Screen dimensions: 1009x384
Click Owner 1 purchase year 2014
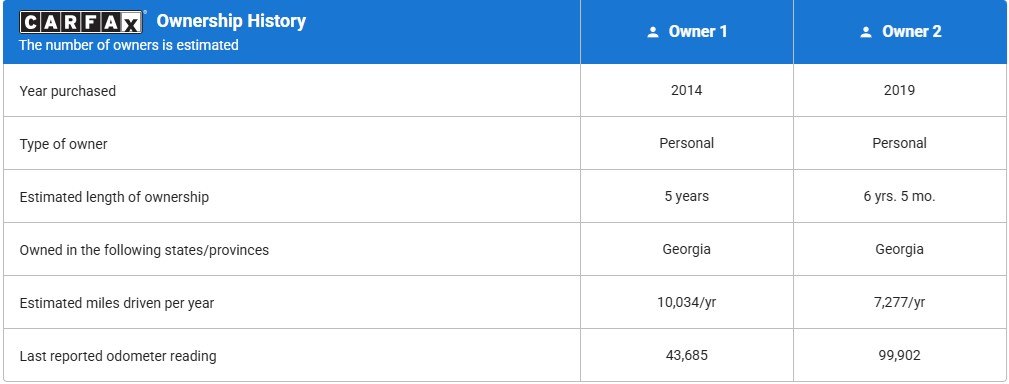click(687, 91)
